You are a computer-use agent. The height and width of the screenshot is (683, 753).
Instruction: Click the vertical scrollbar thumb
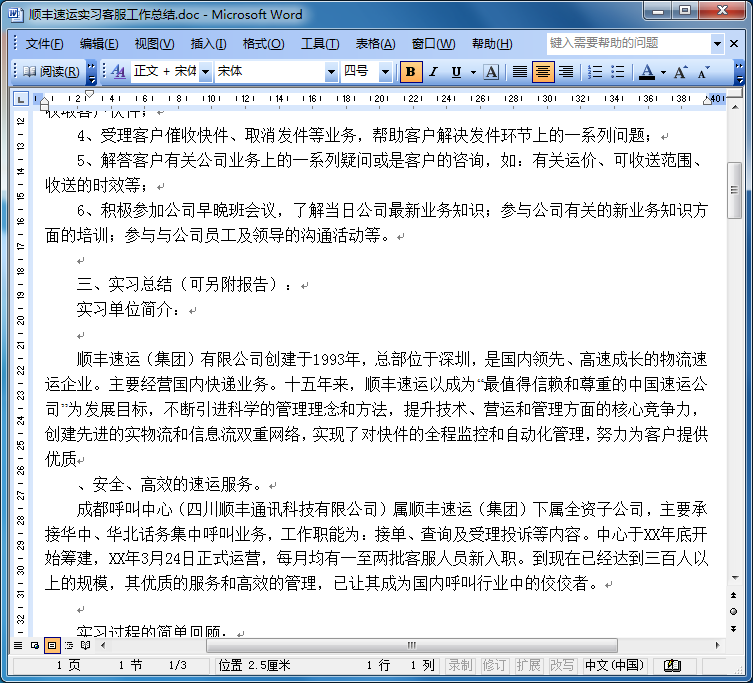coord(734,190)
